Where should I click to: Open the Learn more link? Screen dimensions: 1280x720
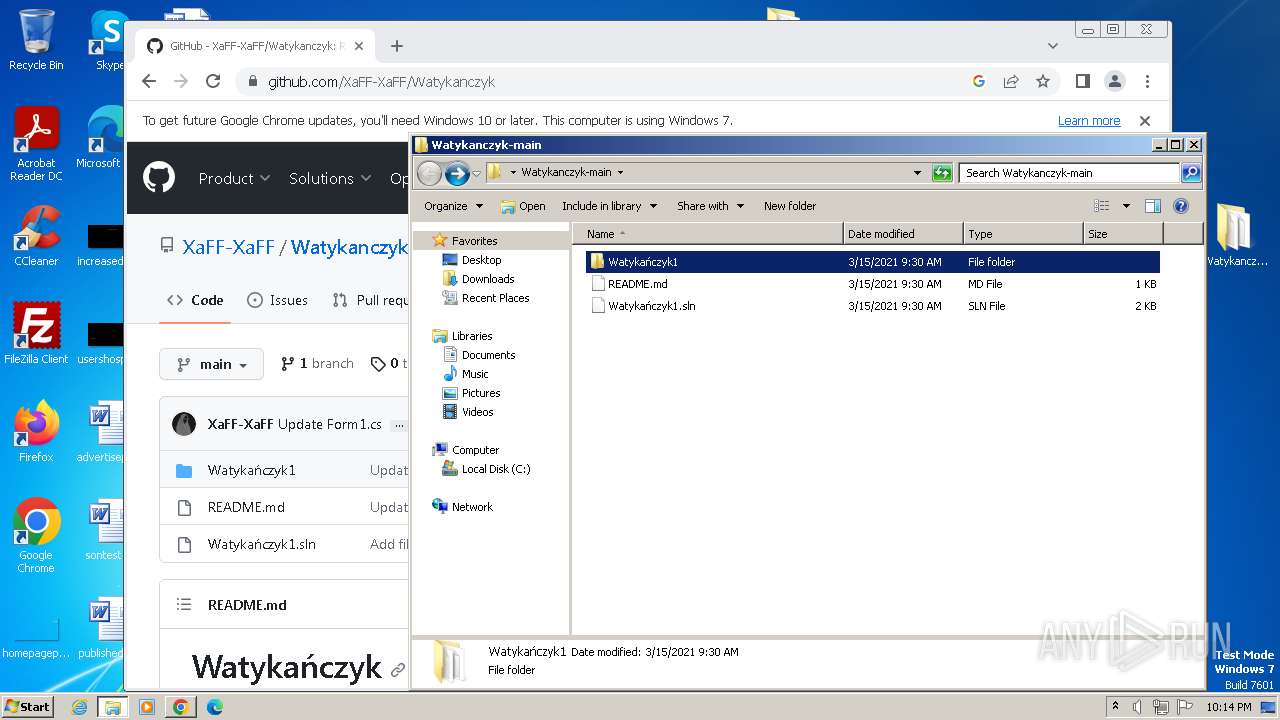tap(1089, 121)
